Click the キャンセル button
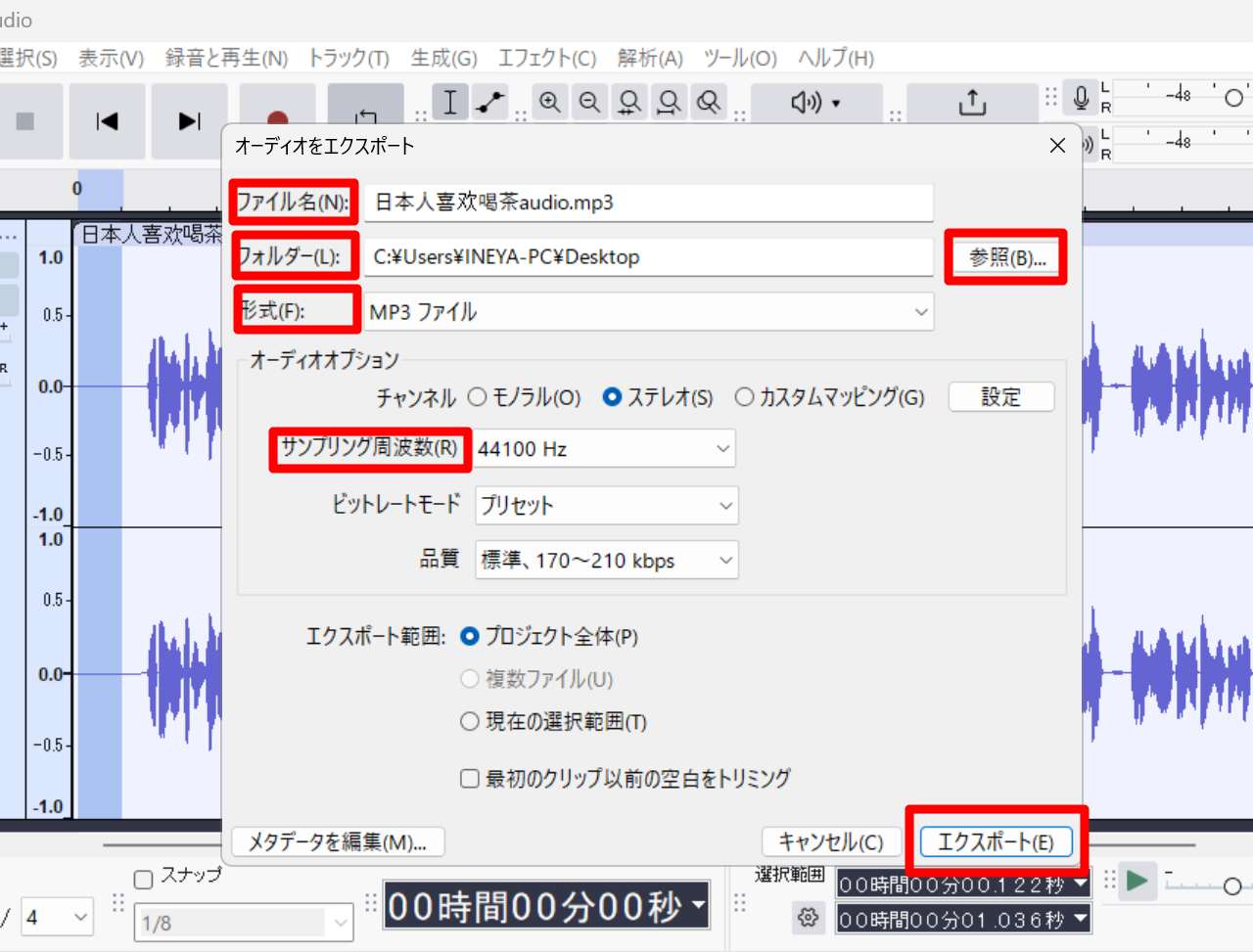The width and height of the screenshot is (1253, 952). tap(831, 841)
